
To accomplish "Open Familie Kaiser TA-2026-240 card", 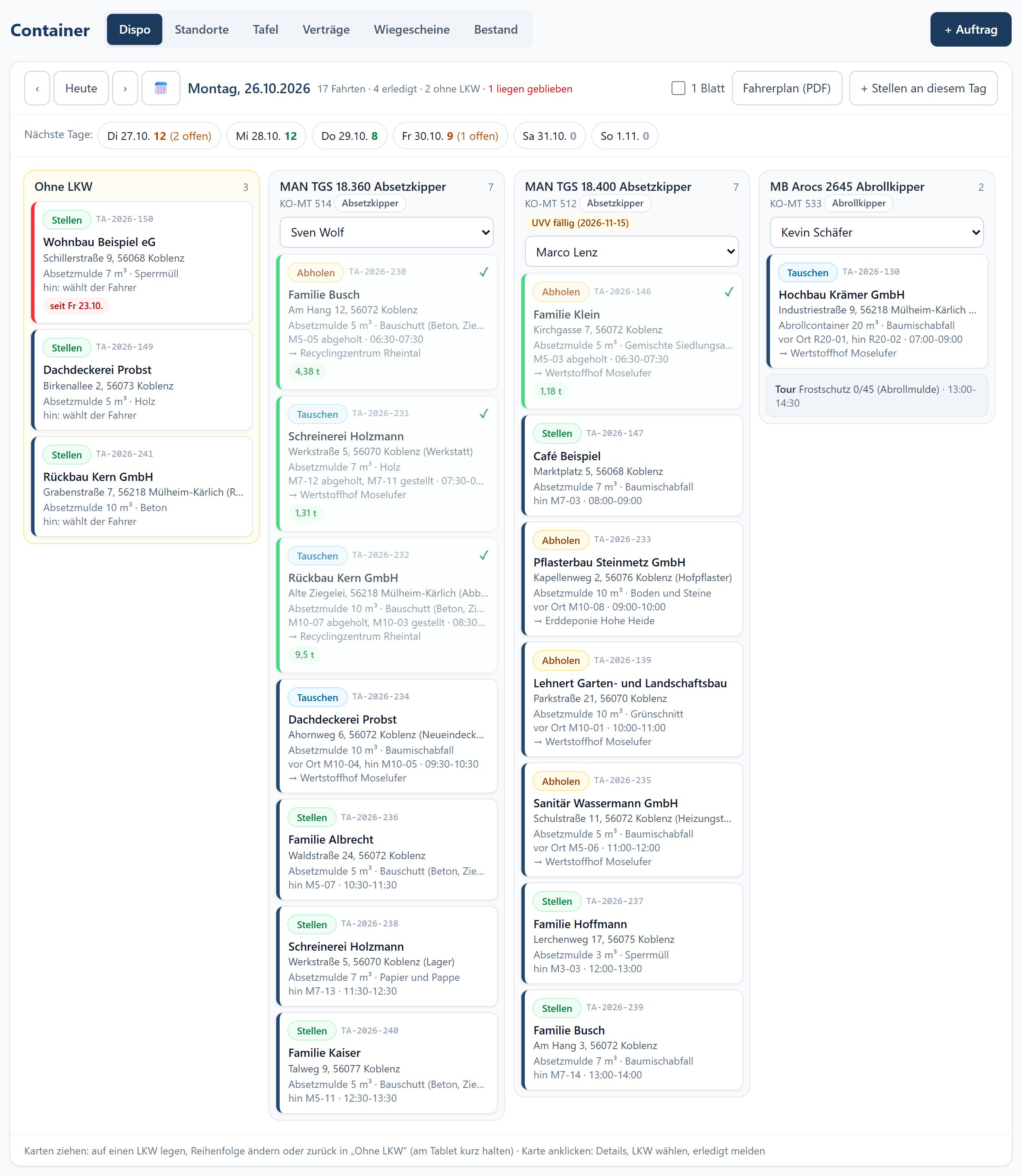I will 387,1063.
